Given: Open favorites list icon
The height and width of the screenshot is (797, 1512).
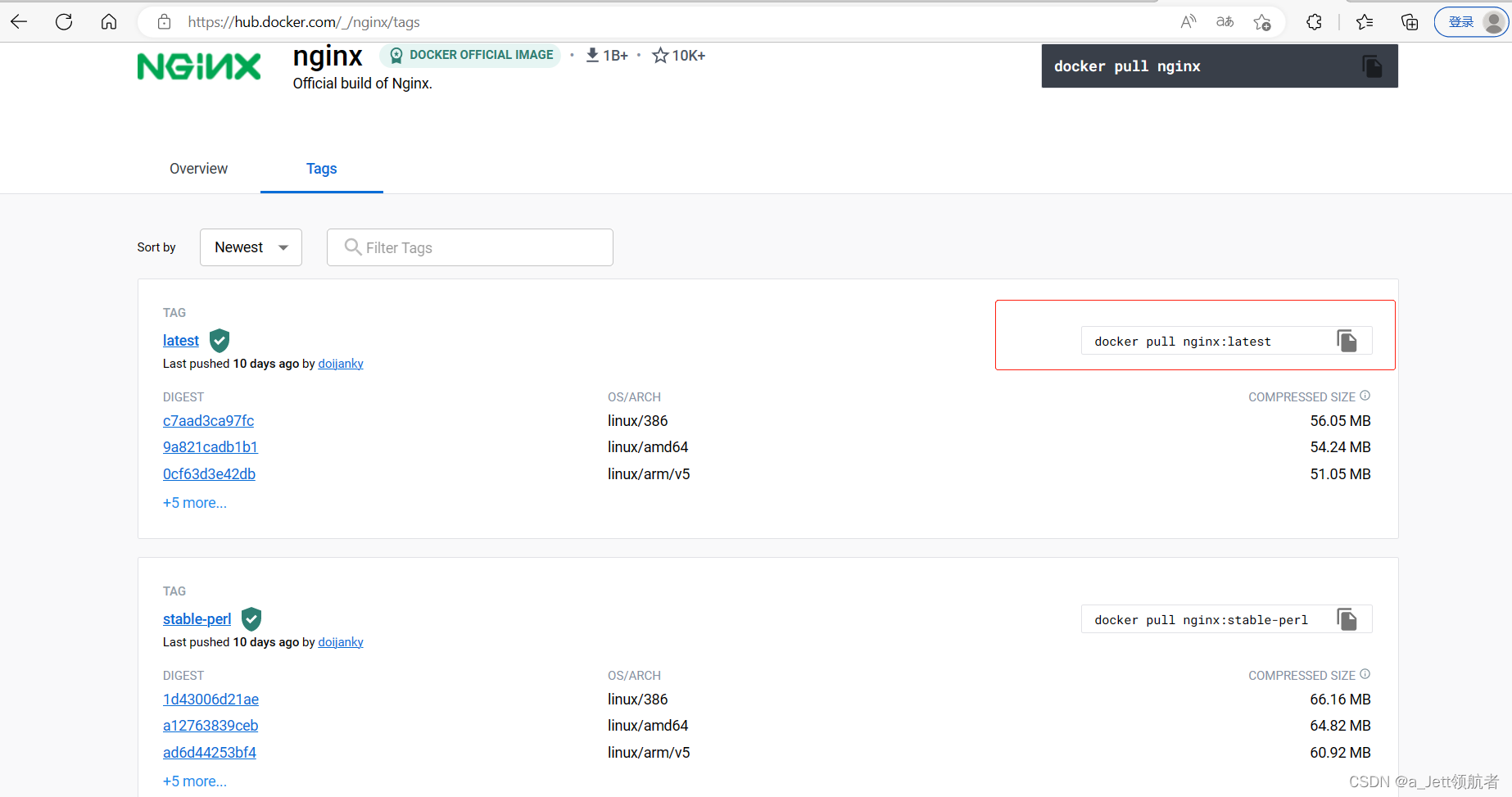Looking at the screenshot, I should [x=1365, y=22].
